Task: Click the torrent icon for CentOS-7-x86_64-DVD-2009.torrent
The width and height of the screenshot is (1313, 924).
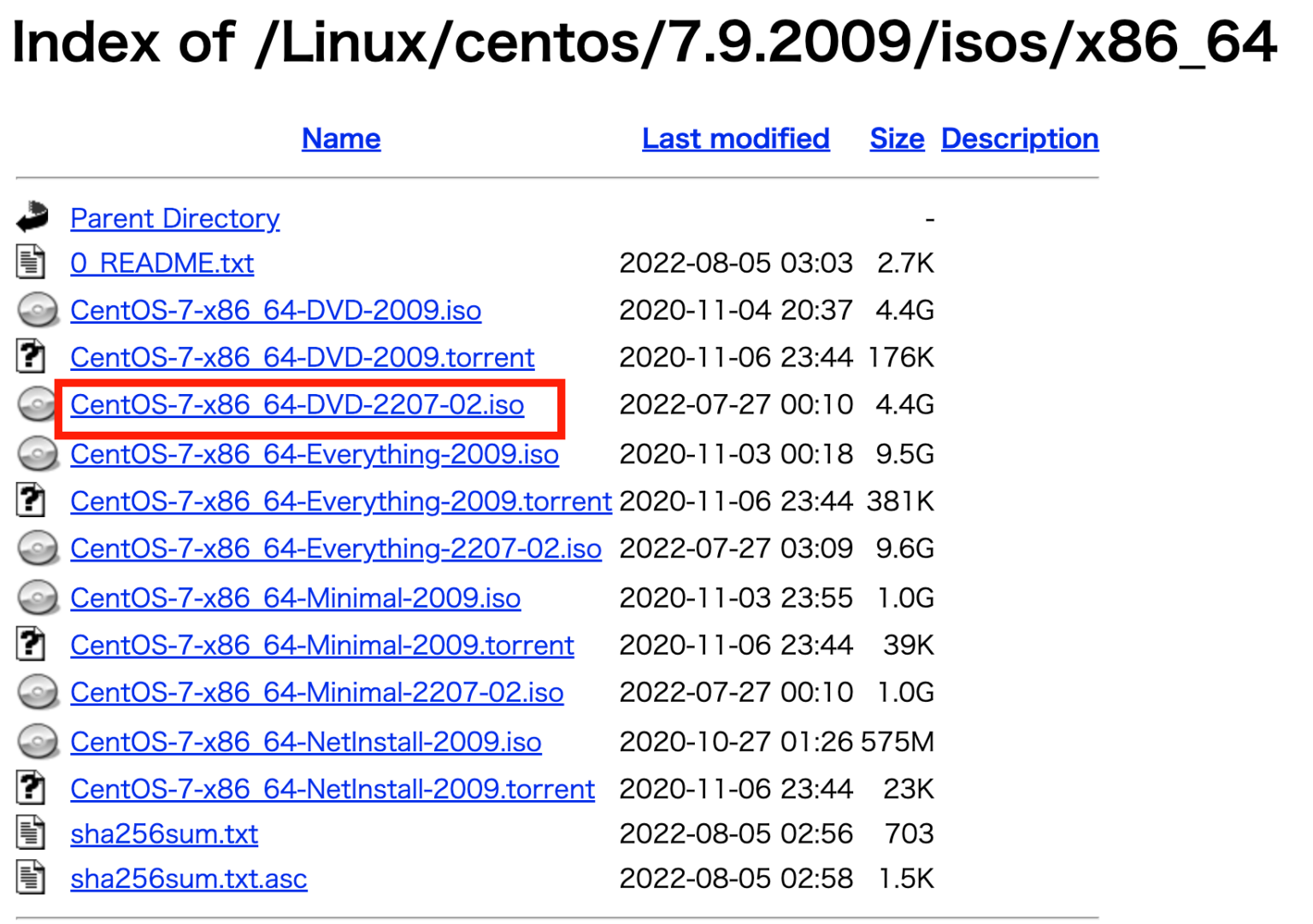Action: [x=32, y=356]
